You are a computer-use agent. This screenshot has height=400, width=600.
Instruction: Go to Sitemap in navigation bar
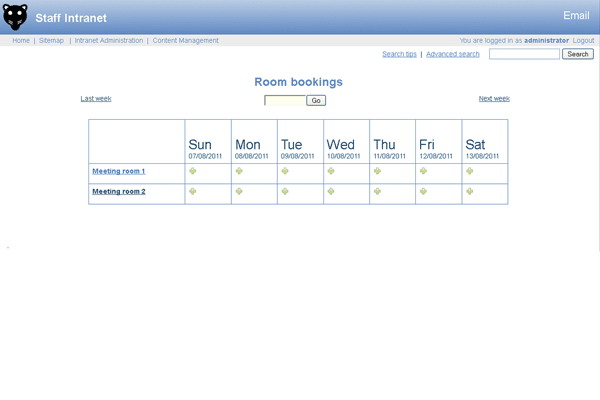[51, 41]
